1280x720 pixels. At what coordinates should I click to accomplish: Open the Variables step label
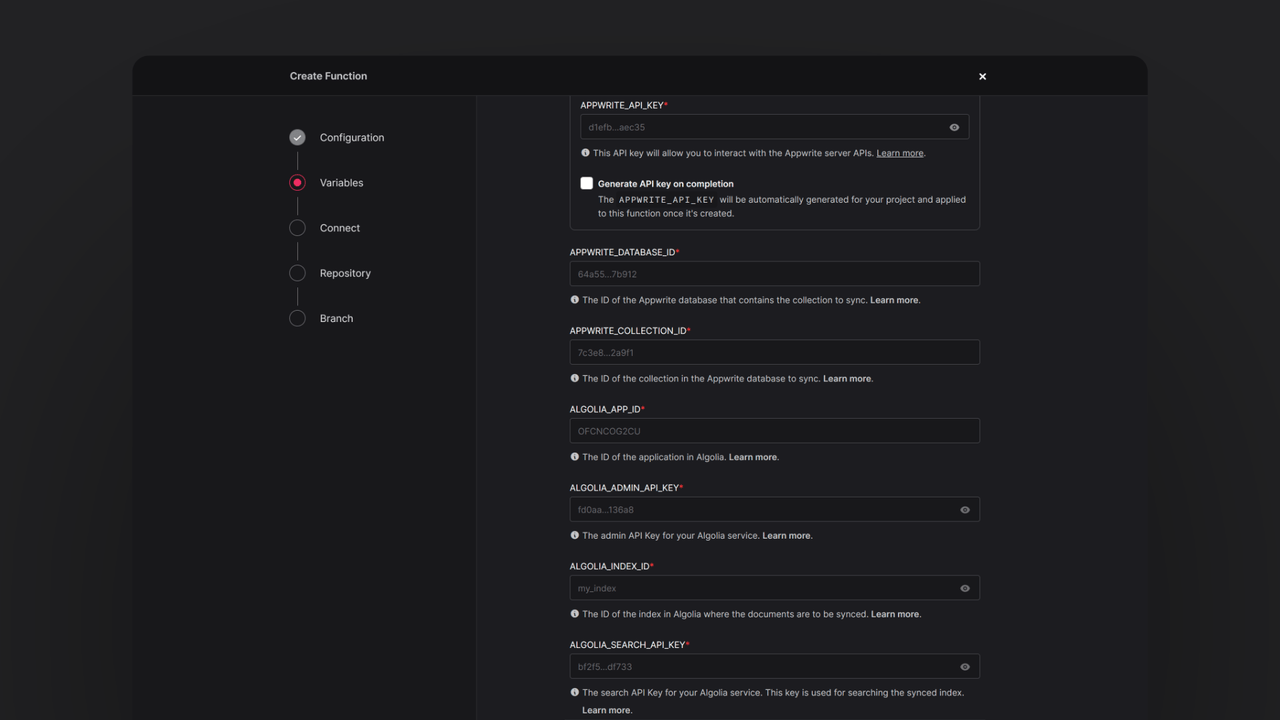click(341, 183)
